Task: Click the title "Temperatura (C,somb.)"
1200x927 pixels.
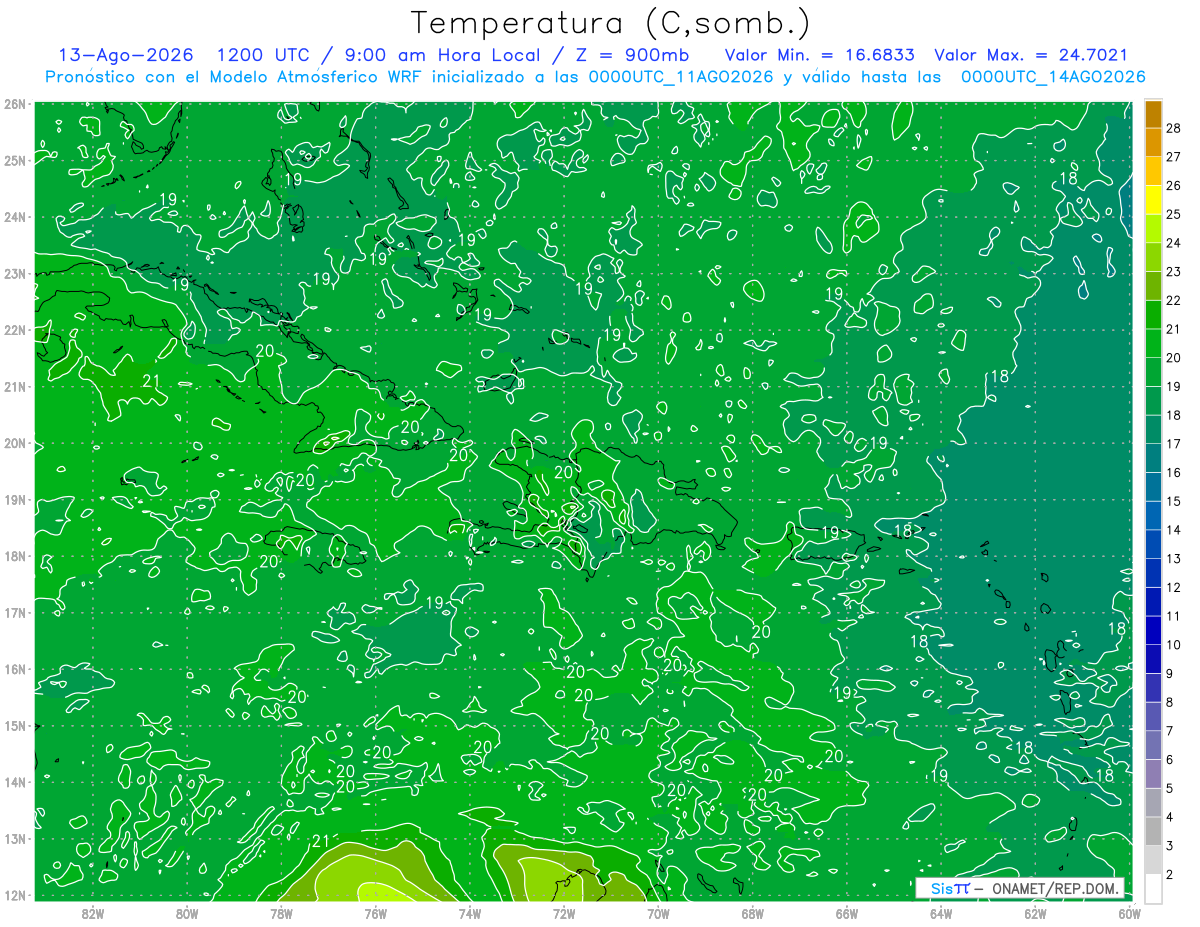Action: (x=611, y=23)
